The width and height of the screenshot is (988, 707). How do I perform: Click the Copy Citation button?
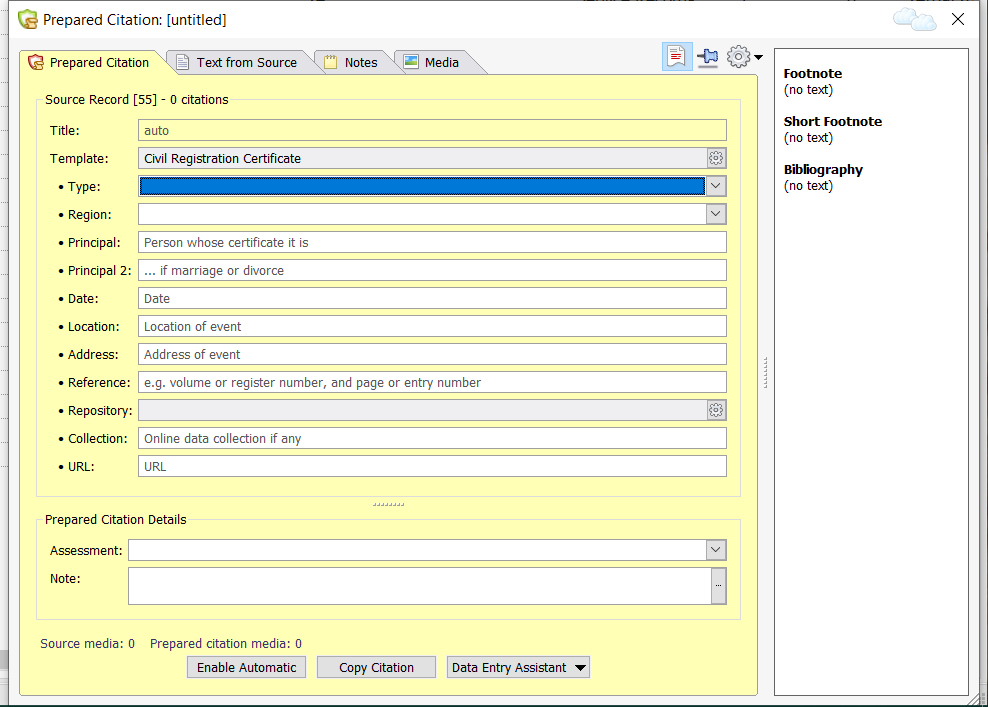click(376, 667)
